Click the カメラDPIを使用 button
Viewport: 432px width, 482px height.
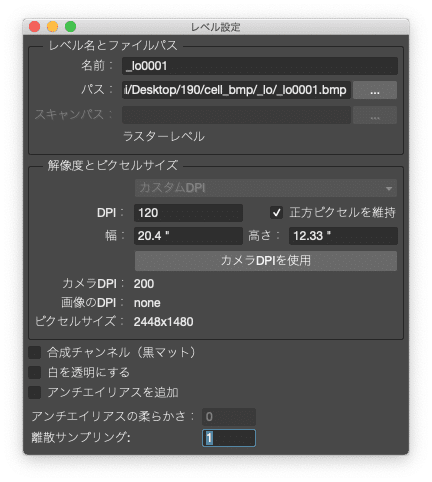coord(266,261)
